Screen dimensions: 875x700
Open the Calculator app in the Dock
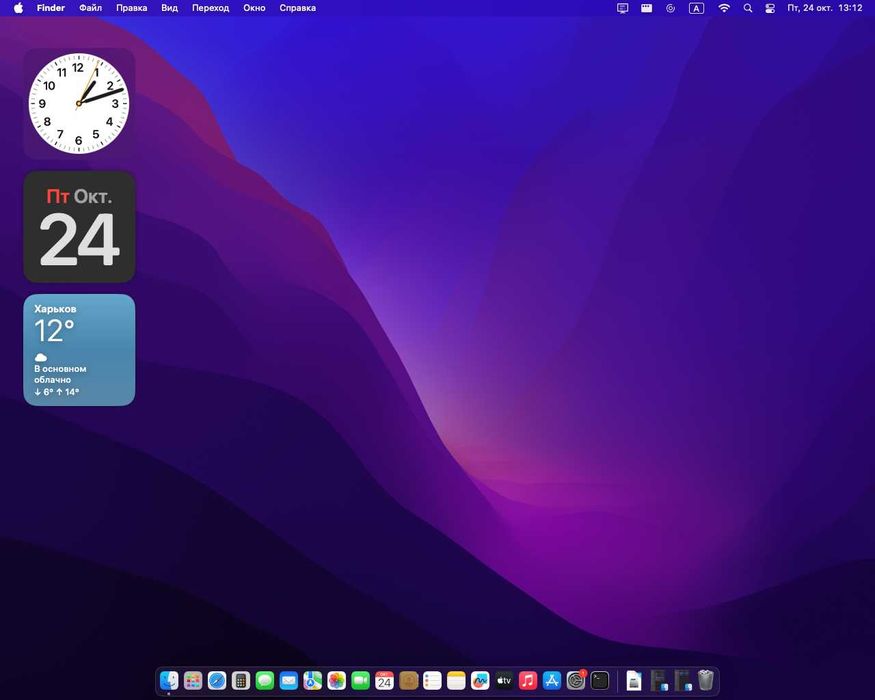click(241, 680)
